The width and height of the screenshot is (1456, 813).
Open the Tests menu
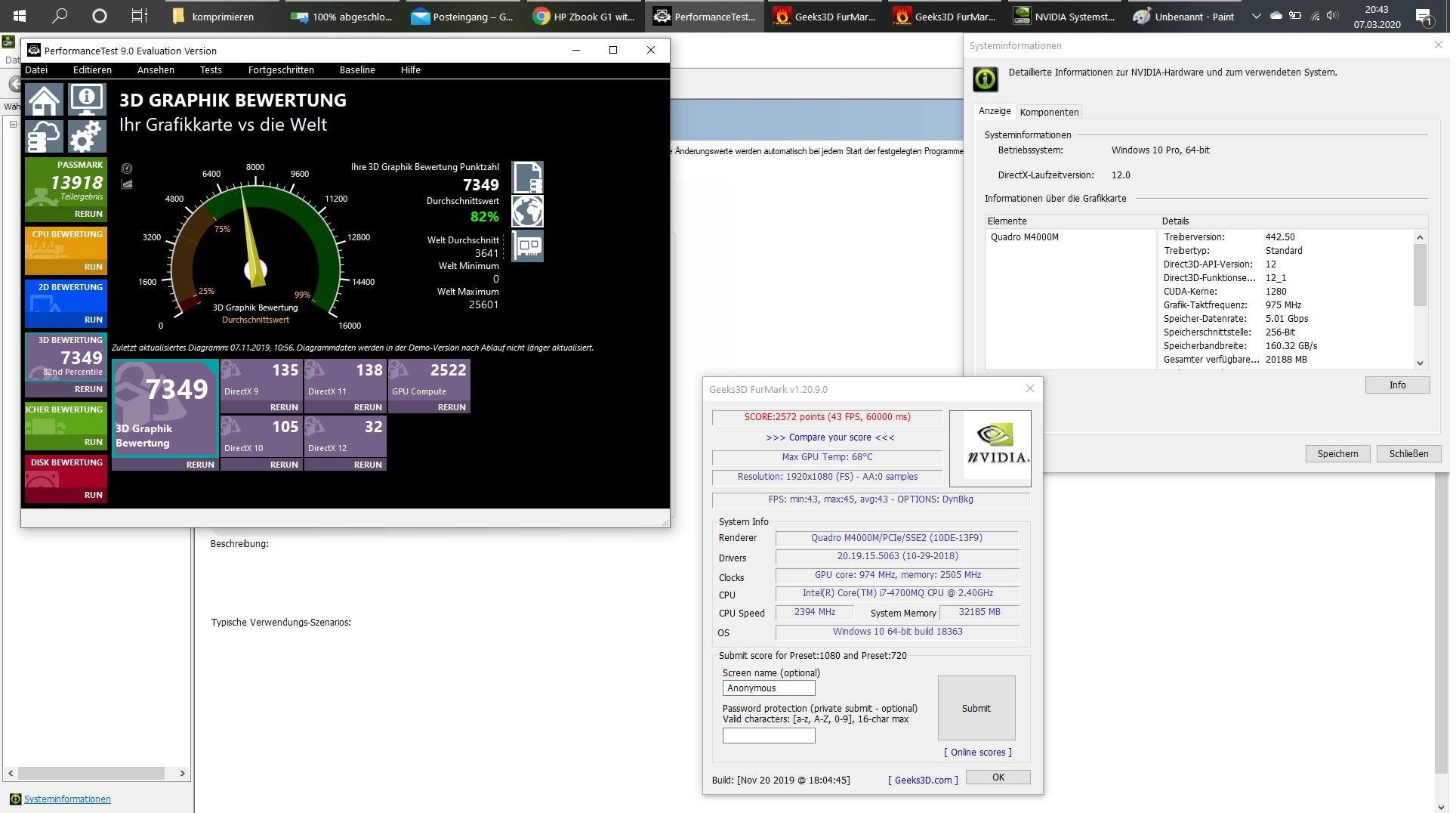(212, 70)
